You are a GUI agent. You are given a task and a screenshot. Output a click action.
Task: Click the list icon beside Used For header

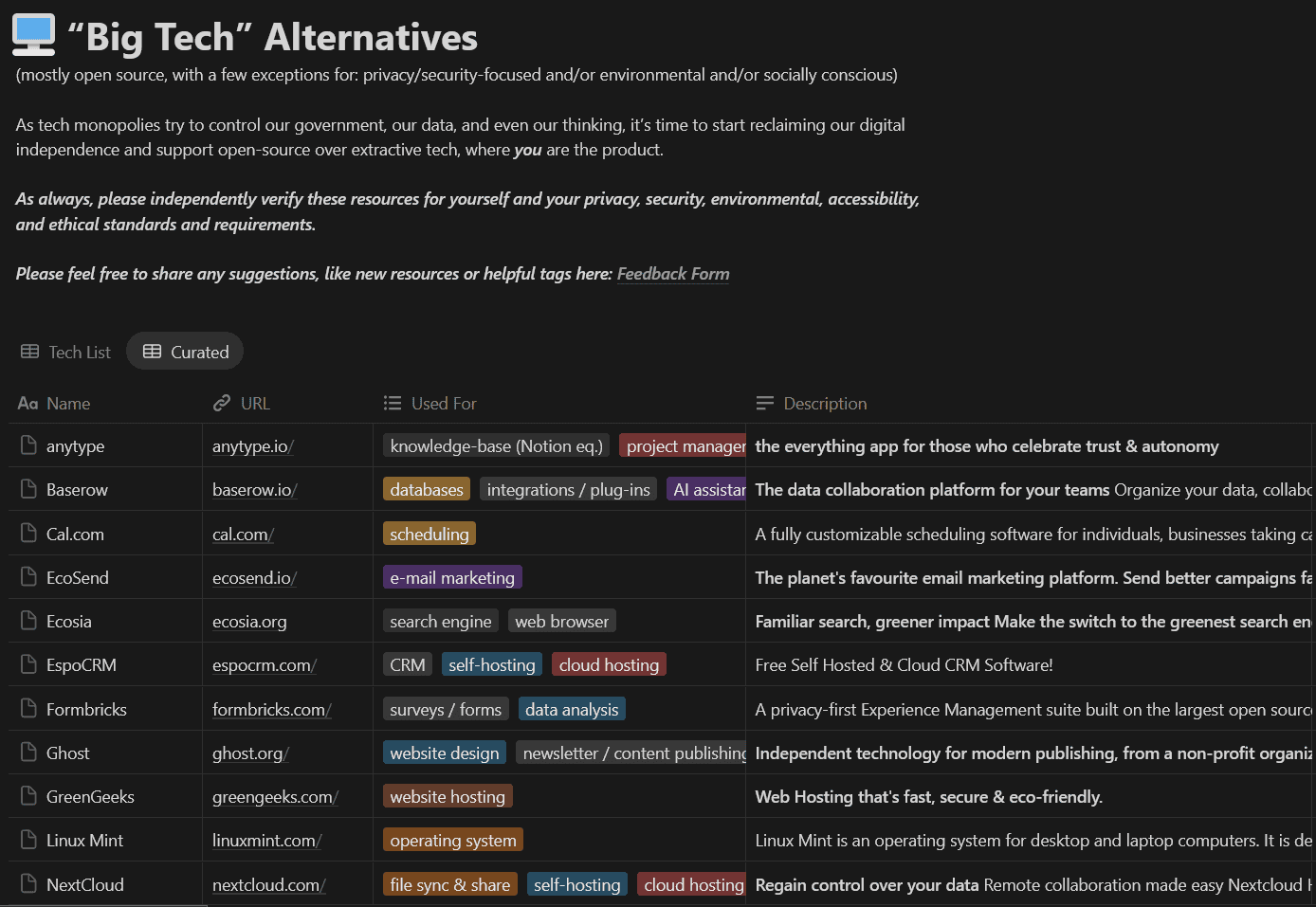[392, 403]
